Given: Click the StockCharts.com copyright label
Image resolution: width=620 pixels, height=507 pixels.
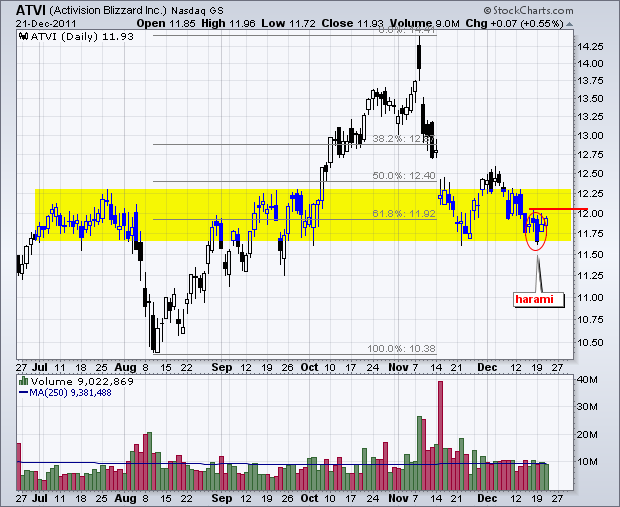Looking at the screenshot, I should (x=528, y=10).
